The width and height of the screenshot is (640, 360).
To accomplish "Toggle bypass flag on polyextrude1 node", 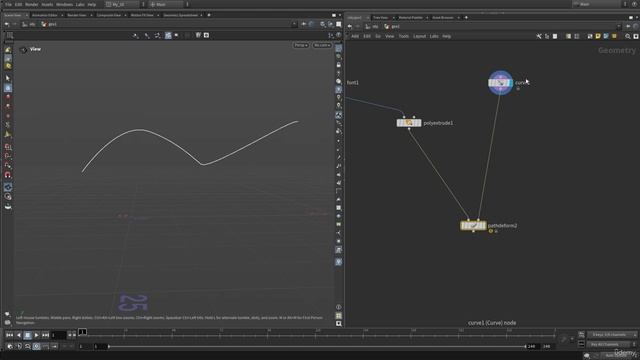I will [399, 123].
